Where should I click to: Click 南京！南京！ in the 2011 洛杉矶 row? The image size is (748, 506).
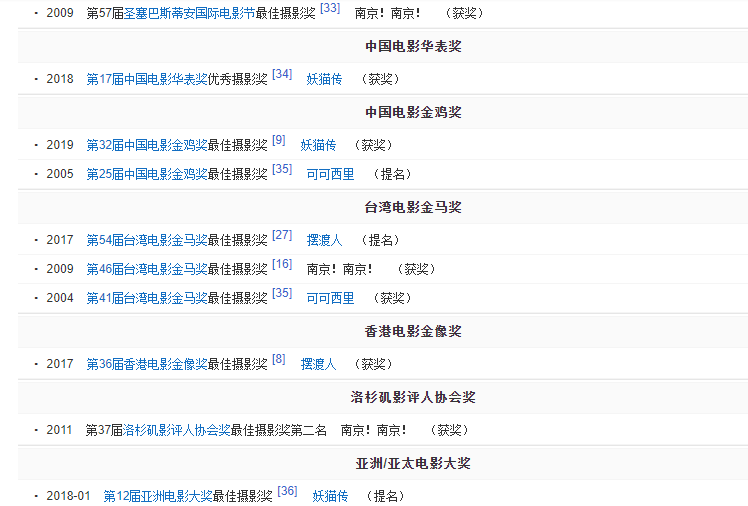[x=374, y=430]
